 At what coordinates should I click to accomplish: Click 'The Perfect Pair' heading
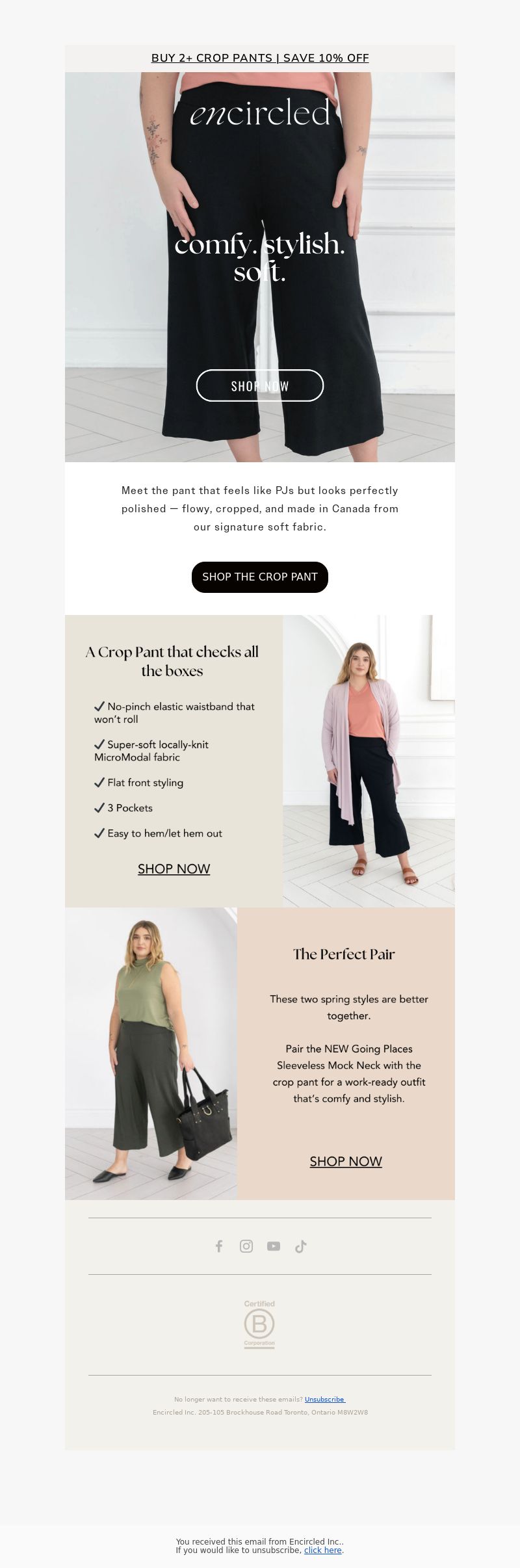click(344, 954)
